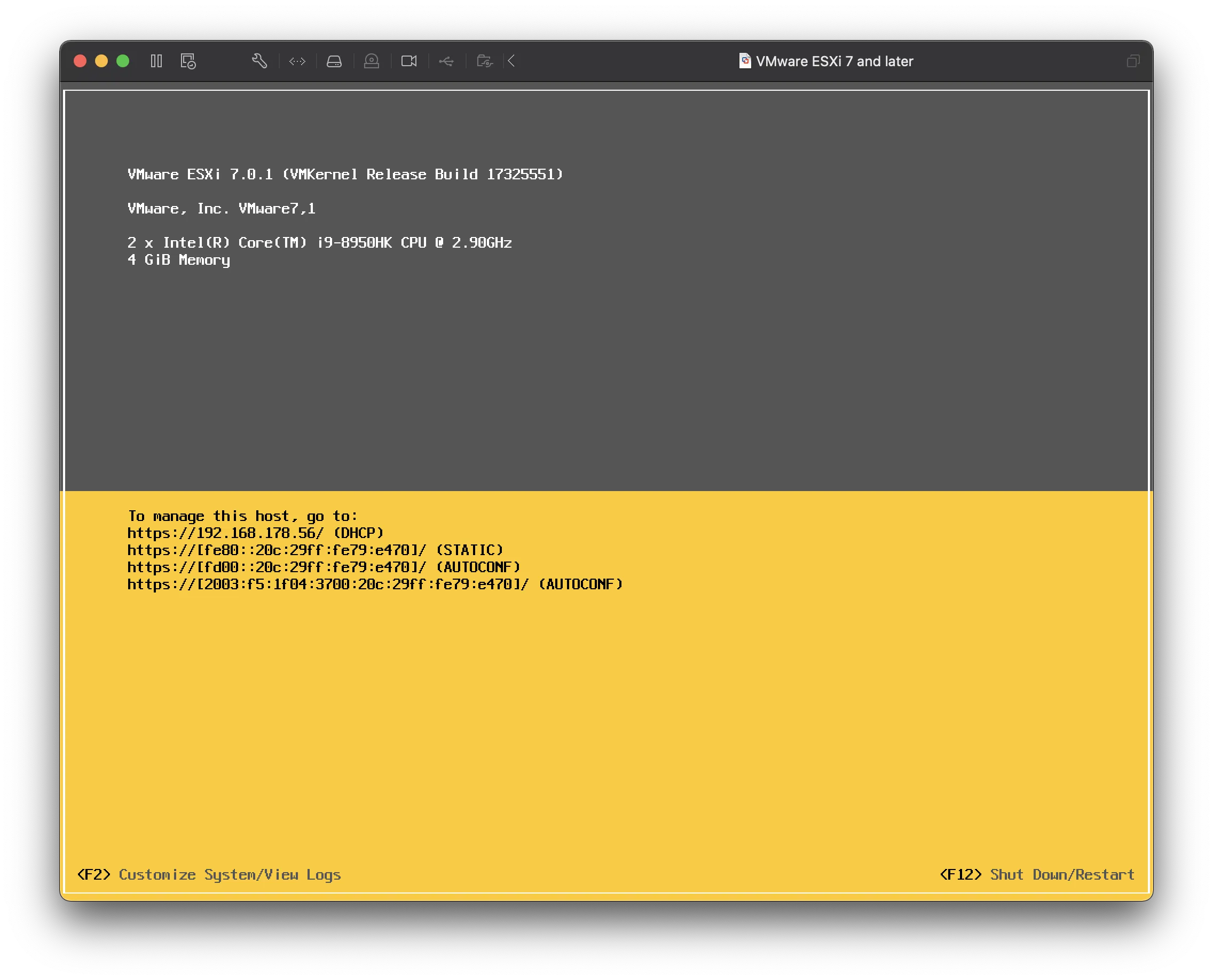Click the shared folders icon
The image size is (1213, 980).
click(x=485, y=61)
